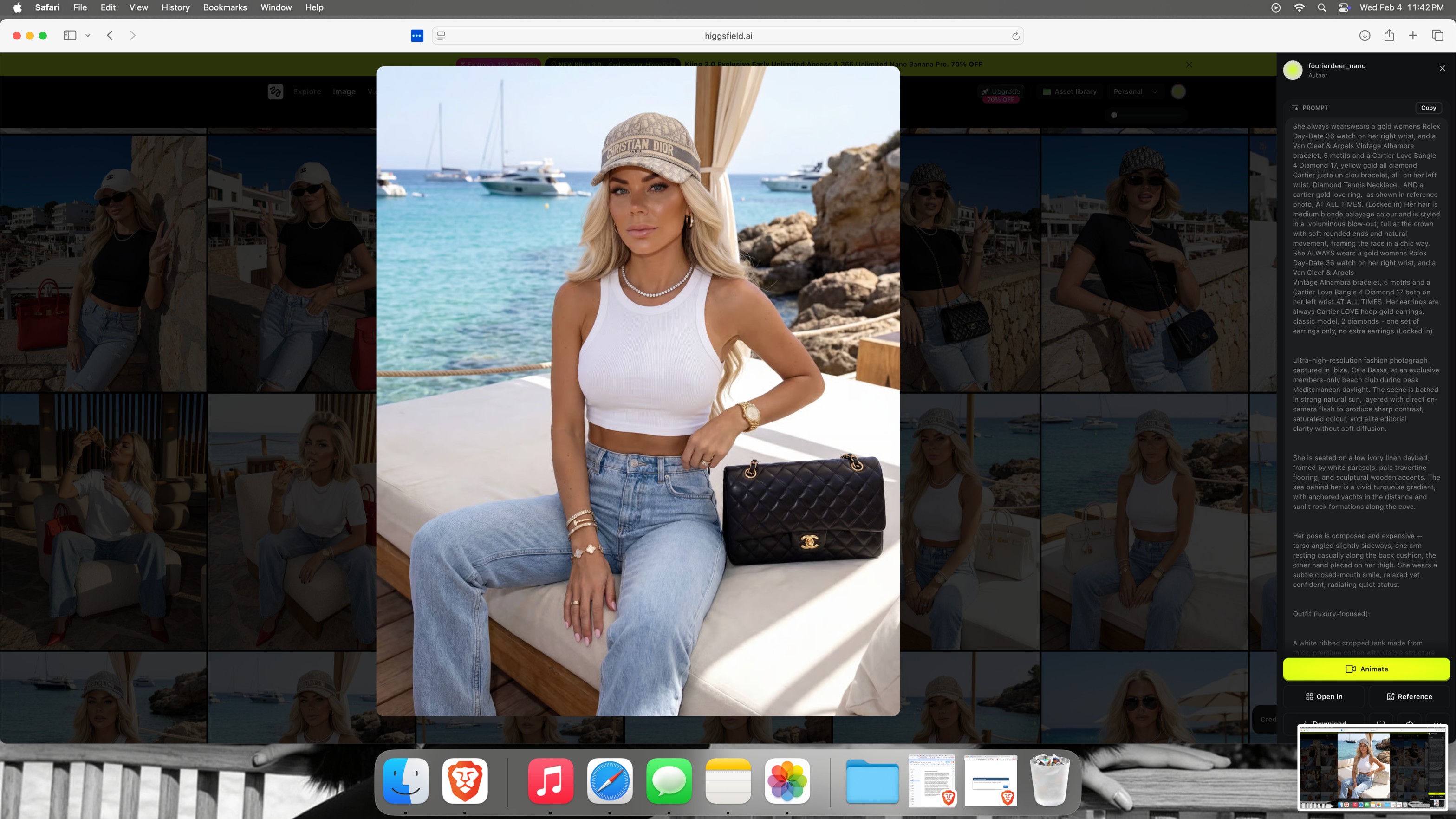Open Safari downloads list

(1365, 36)
